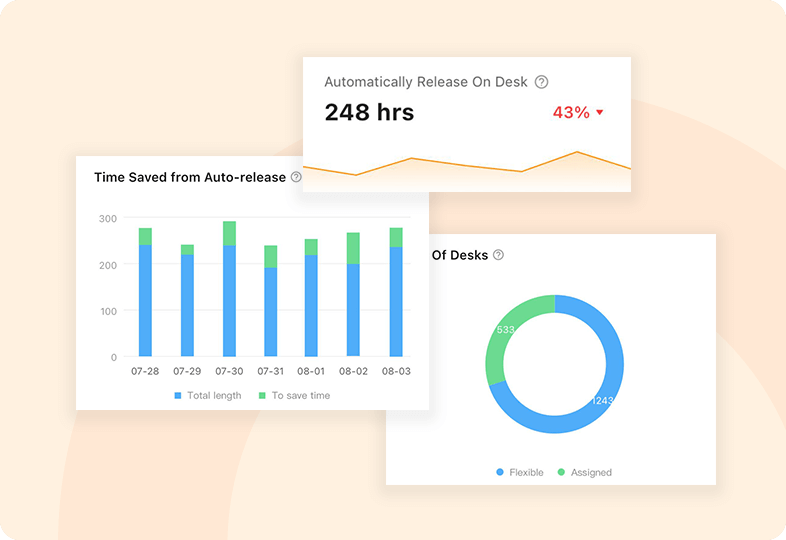Click the To save time legend label
The height and width of the screenshot is (540, 786).
(x=301, y=396)
